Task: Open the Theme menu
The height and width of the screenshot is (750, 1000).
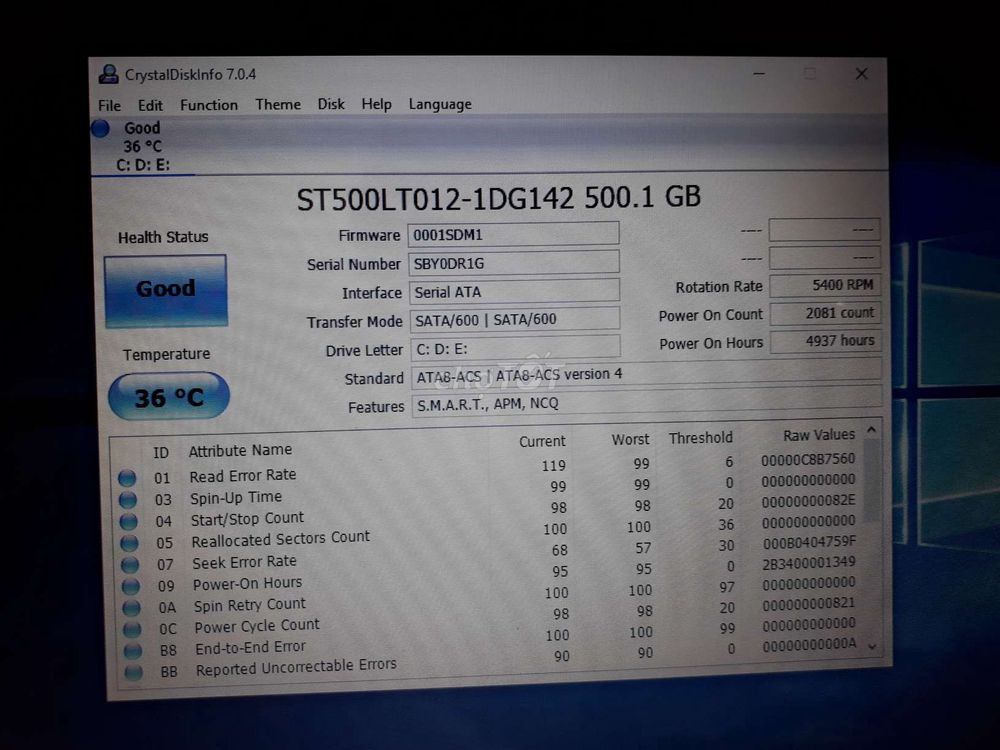Action: point(277,104)
